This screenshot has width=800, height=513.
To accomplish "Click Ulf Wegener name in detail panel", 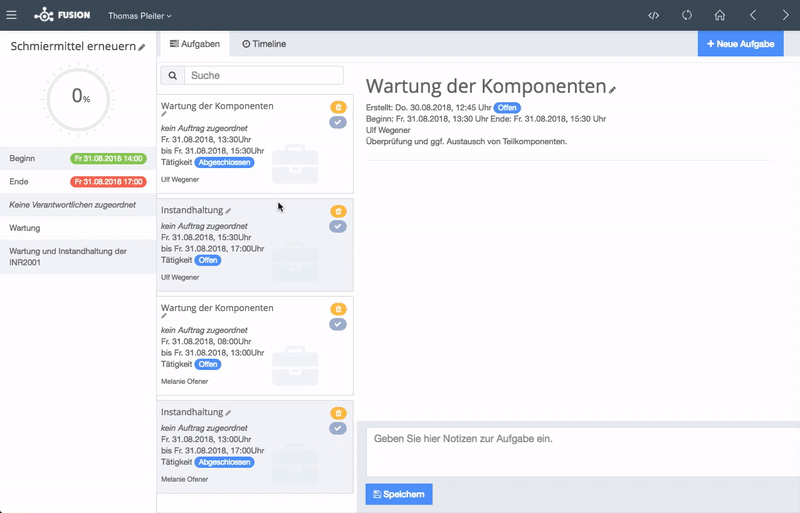I will click(388, 130).
